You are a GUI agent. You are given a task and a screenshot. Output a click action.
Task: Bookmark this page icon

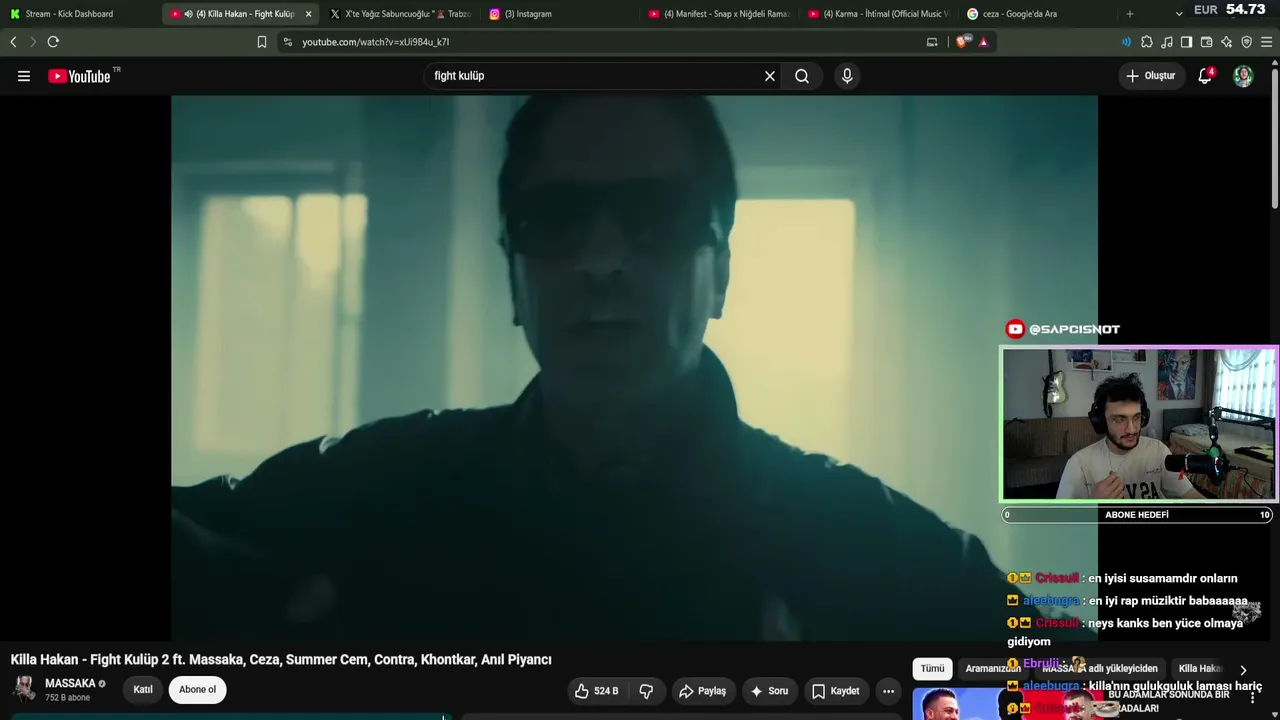click(x=262, y=42)
